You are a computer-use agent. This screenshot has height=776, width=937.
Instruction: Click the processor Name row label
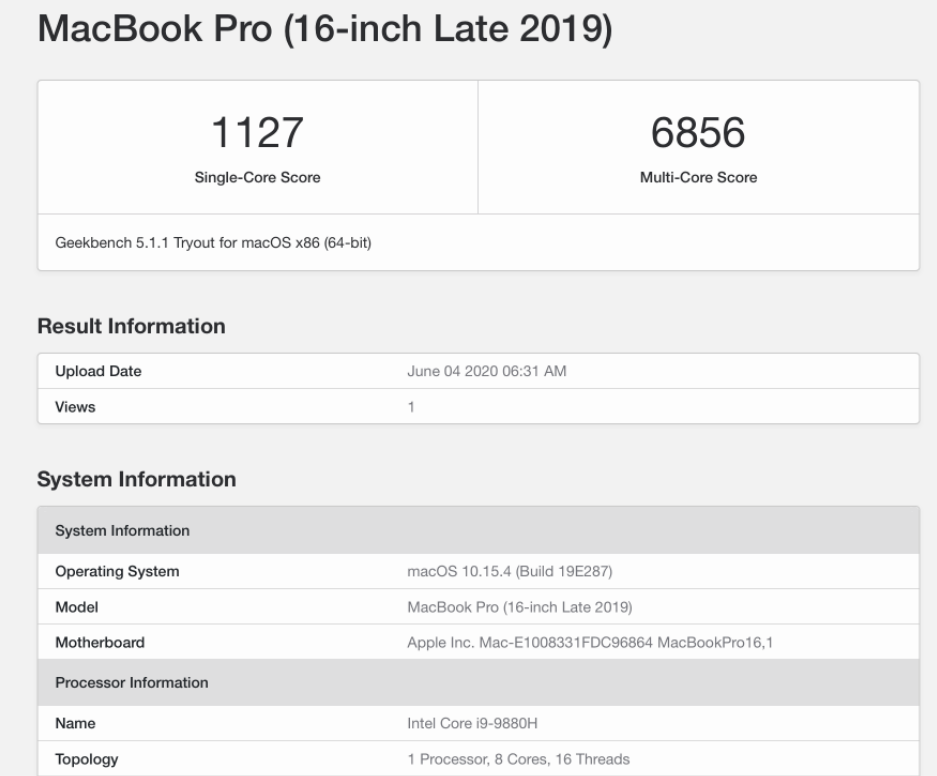pos(75,723)
